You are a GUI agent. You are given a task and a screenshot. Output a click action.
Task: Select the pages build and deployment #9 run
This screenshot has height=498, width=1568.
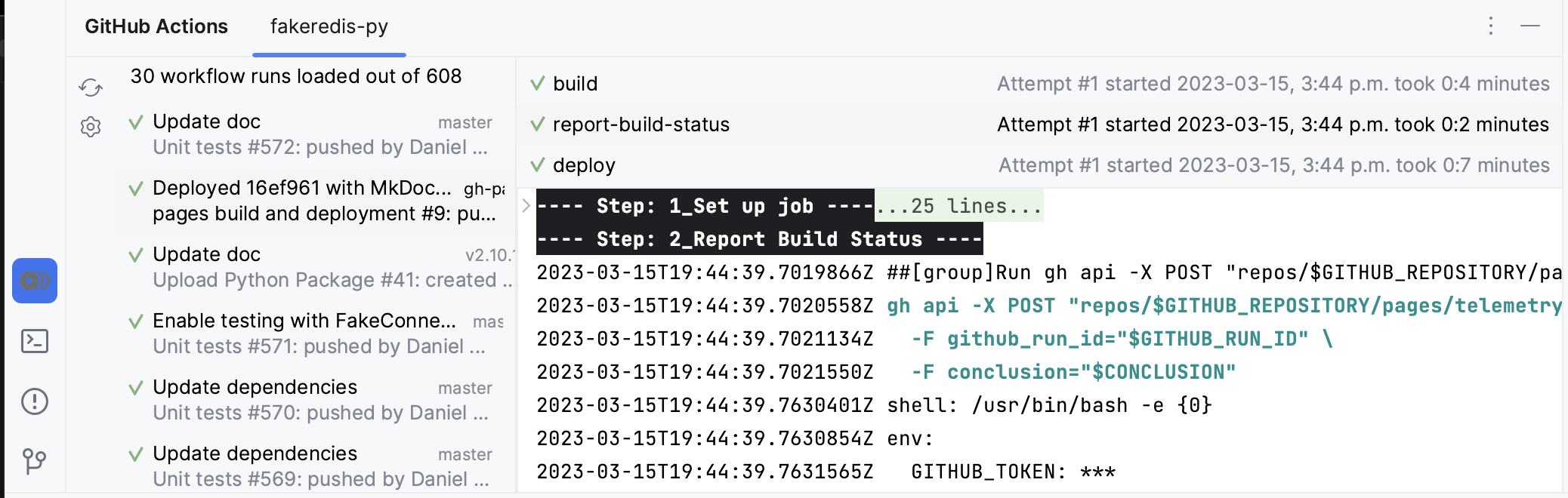click(316, 201)
